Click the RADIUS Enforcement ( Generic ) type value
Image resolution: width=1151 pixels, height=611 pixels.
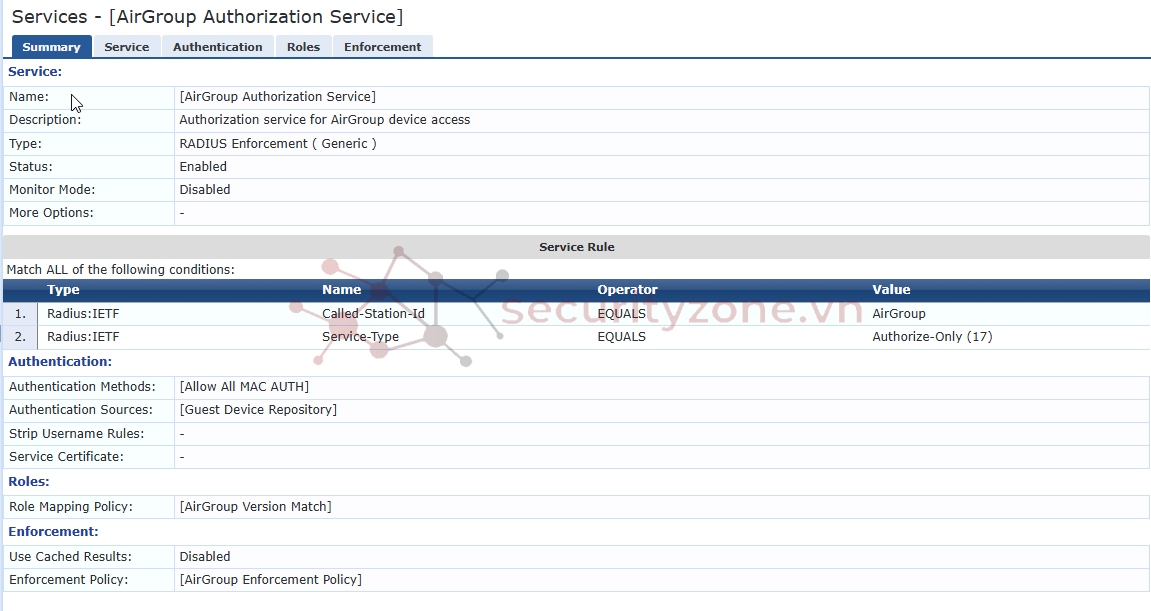point(277,144)
